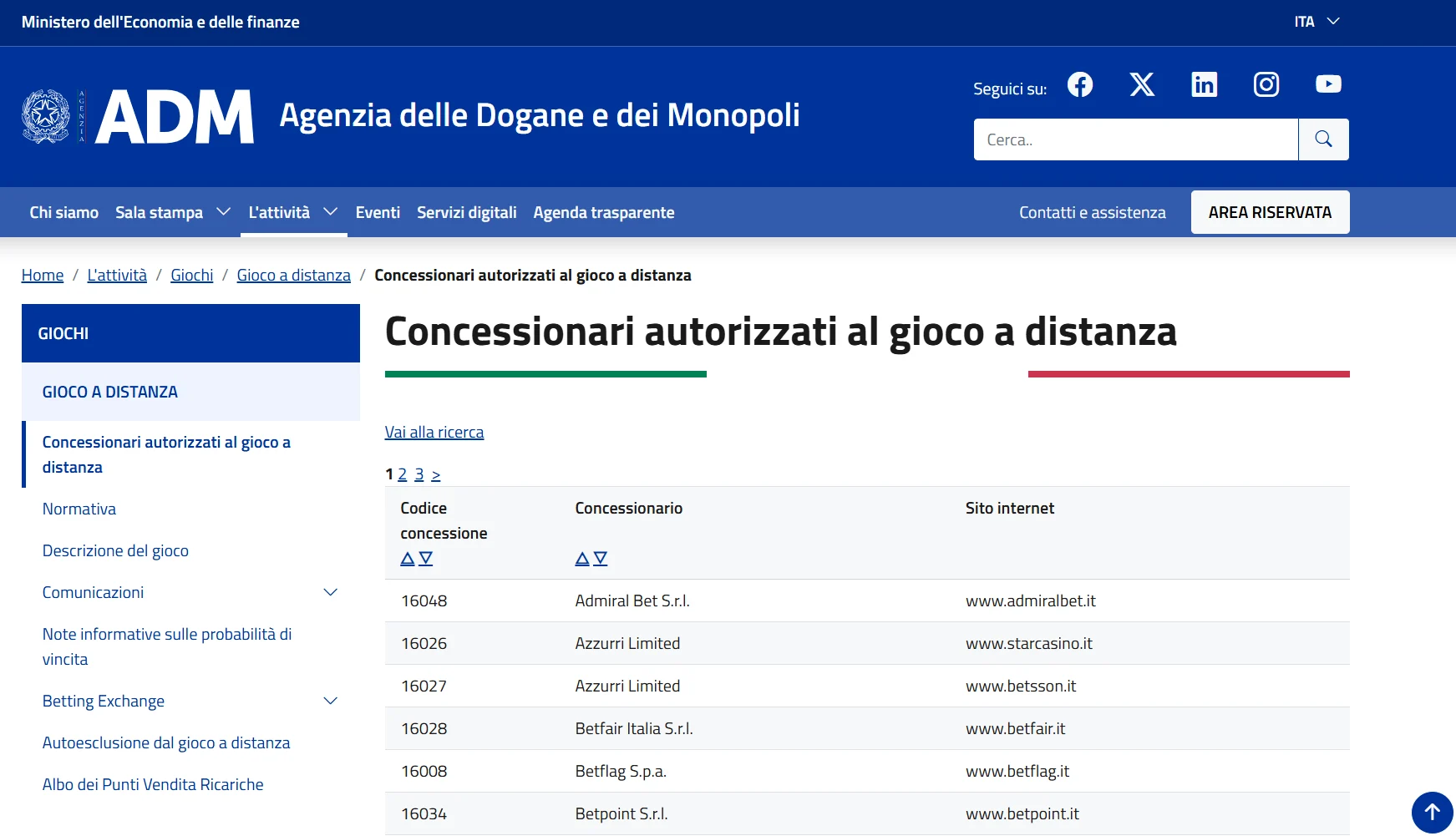Open GIOCO A DISTANZA sidebar section
Screen dimensions: 1456x836
click(x=190, y=392)
